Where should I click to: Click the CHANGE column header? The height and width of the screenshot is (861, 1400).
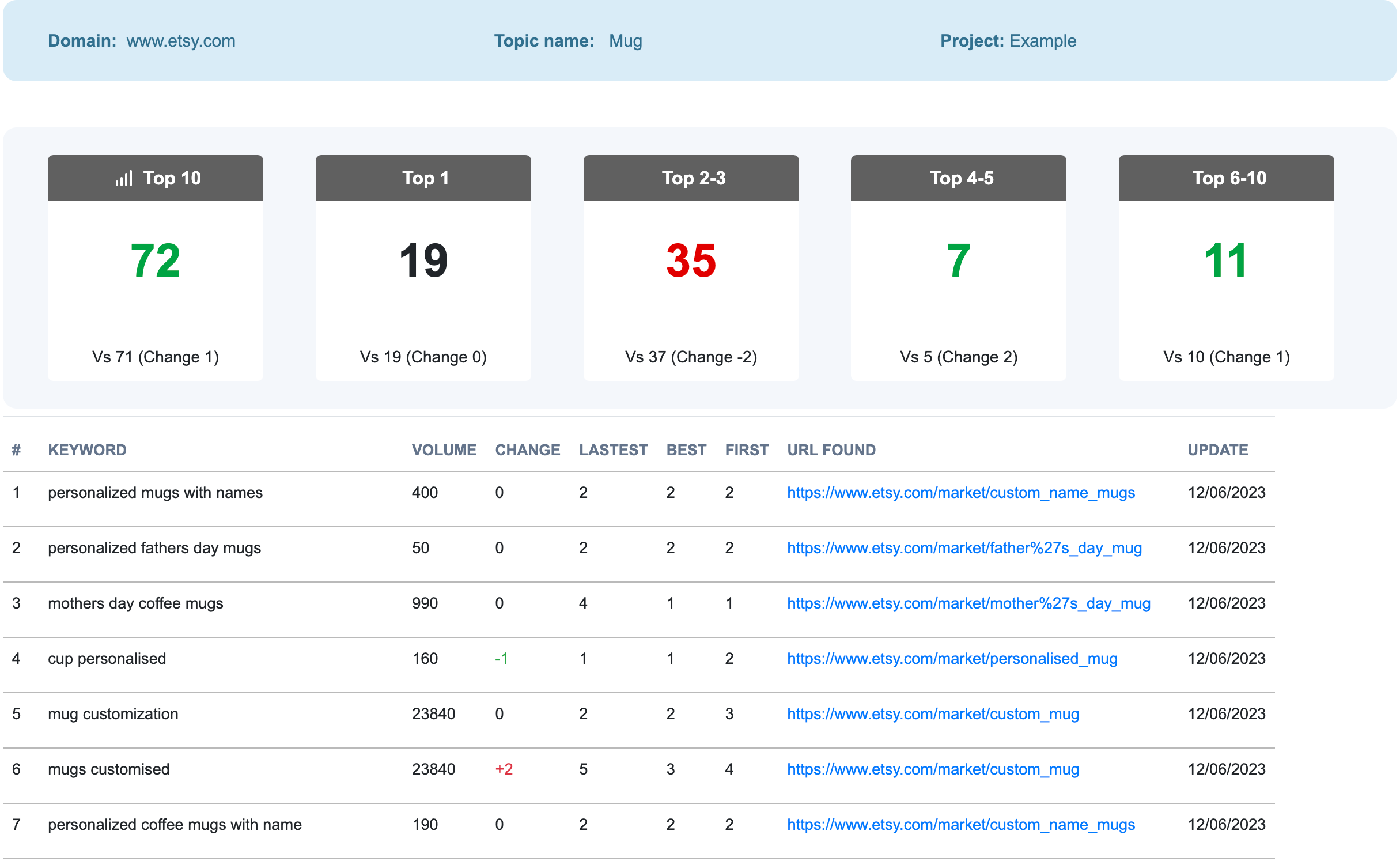(x=528, y=451)
